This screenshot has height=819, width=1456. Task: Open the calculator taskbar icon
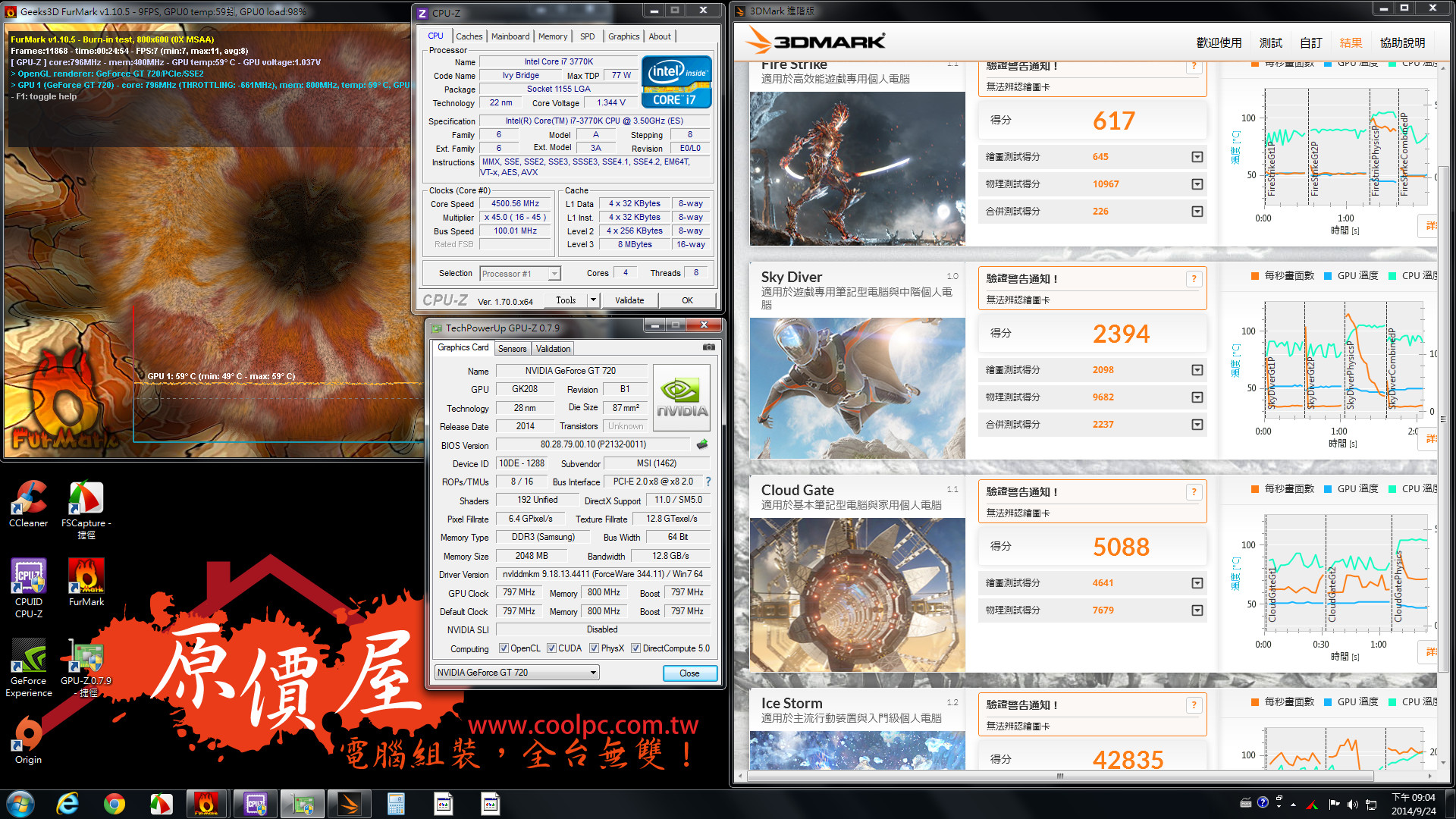coord(396,804)
